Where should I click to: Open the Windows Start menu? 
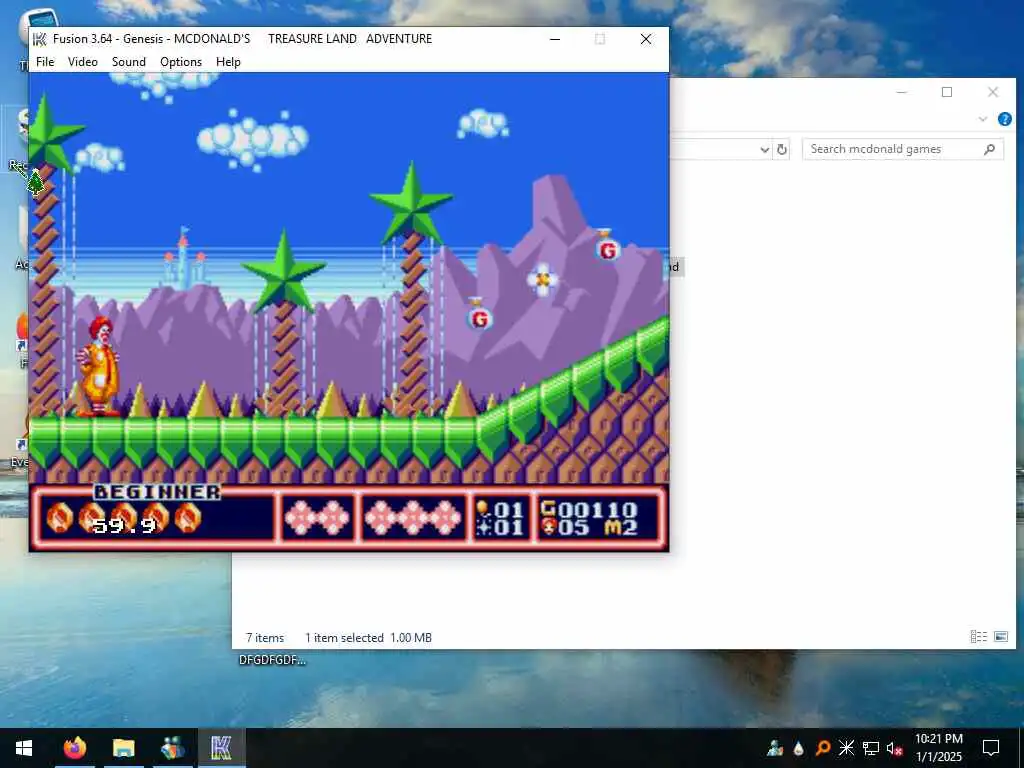(x=24, y=748)
